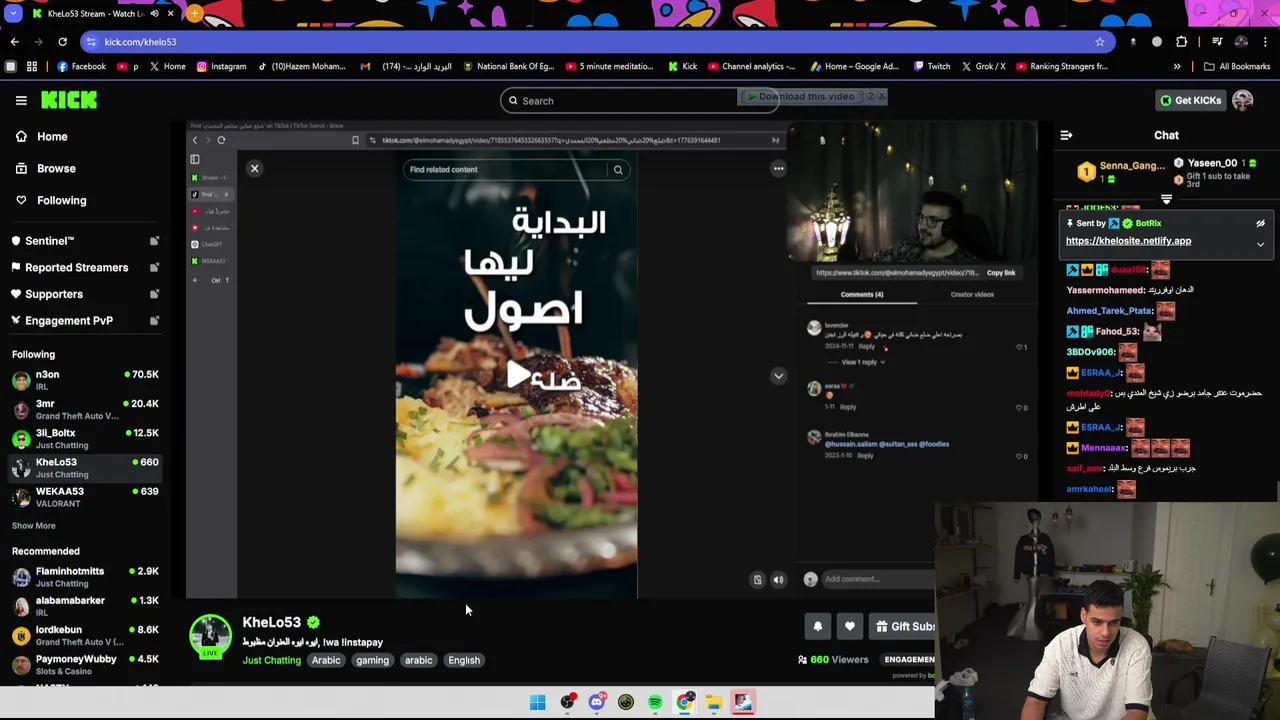
Task: Open Facebook bookmark
Action: (81, 66)
